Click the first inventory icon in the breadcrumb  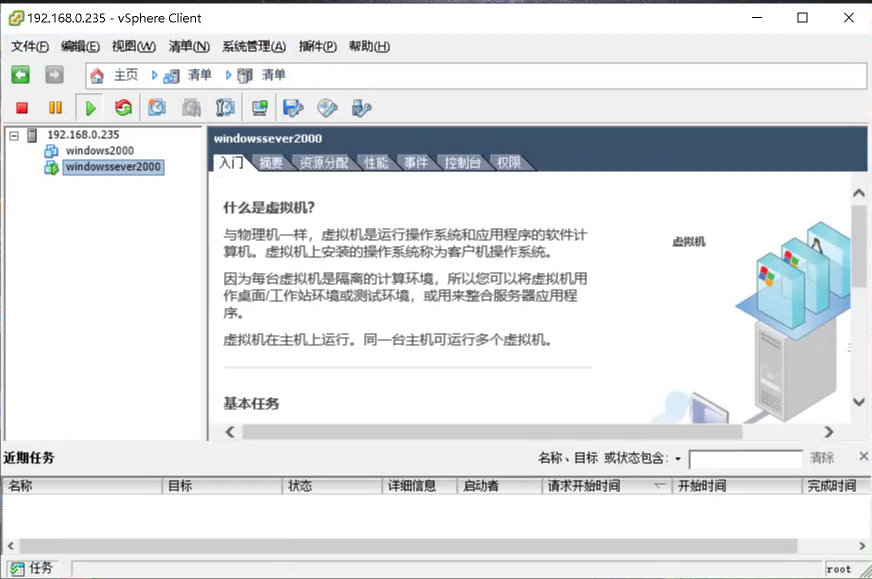click(171, 76)
